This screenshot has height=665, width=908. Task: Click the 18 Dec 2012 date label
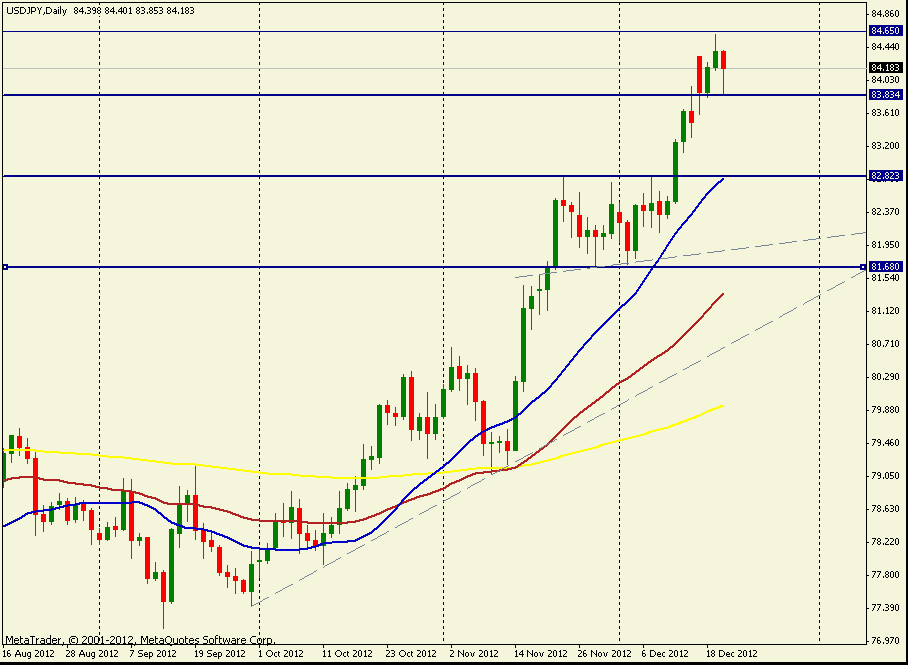[724, 653]
